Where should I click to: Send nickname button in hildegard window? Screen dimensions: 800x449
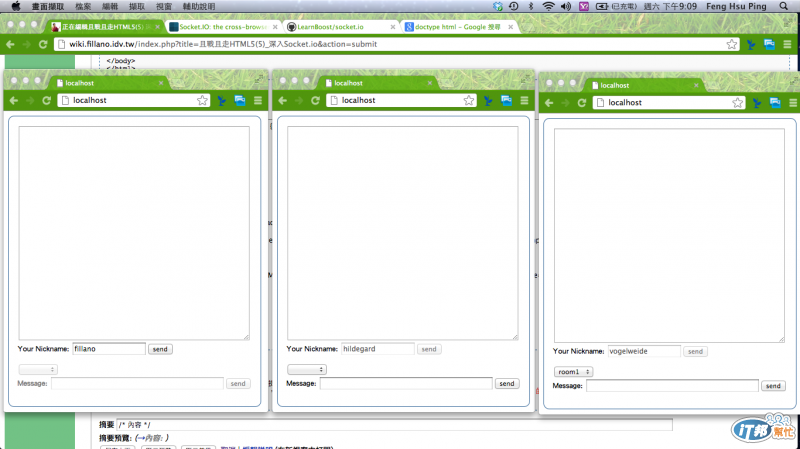(429, 349)
